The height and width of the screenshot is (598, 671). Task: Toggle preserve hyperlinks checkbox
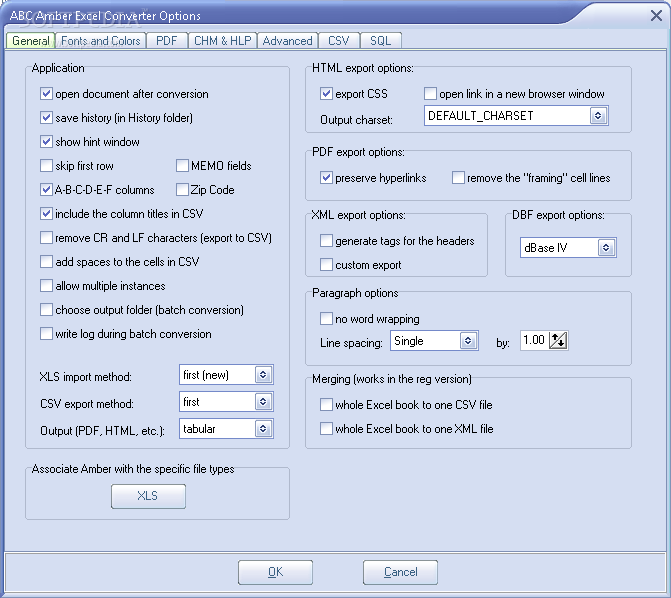[327, 178]
